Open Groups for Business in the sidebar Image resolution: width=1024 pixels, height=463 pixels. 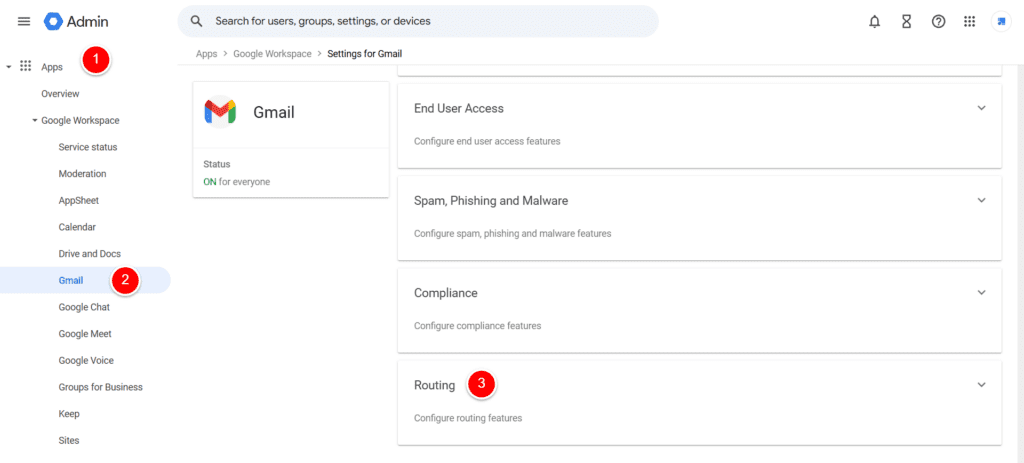101,387
